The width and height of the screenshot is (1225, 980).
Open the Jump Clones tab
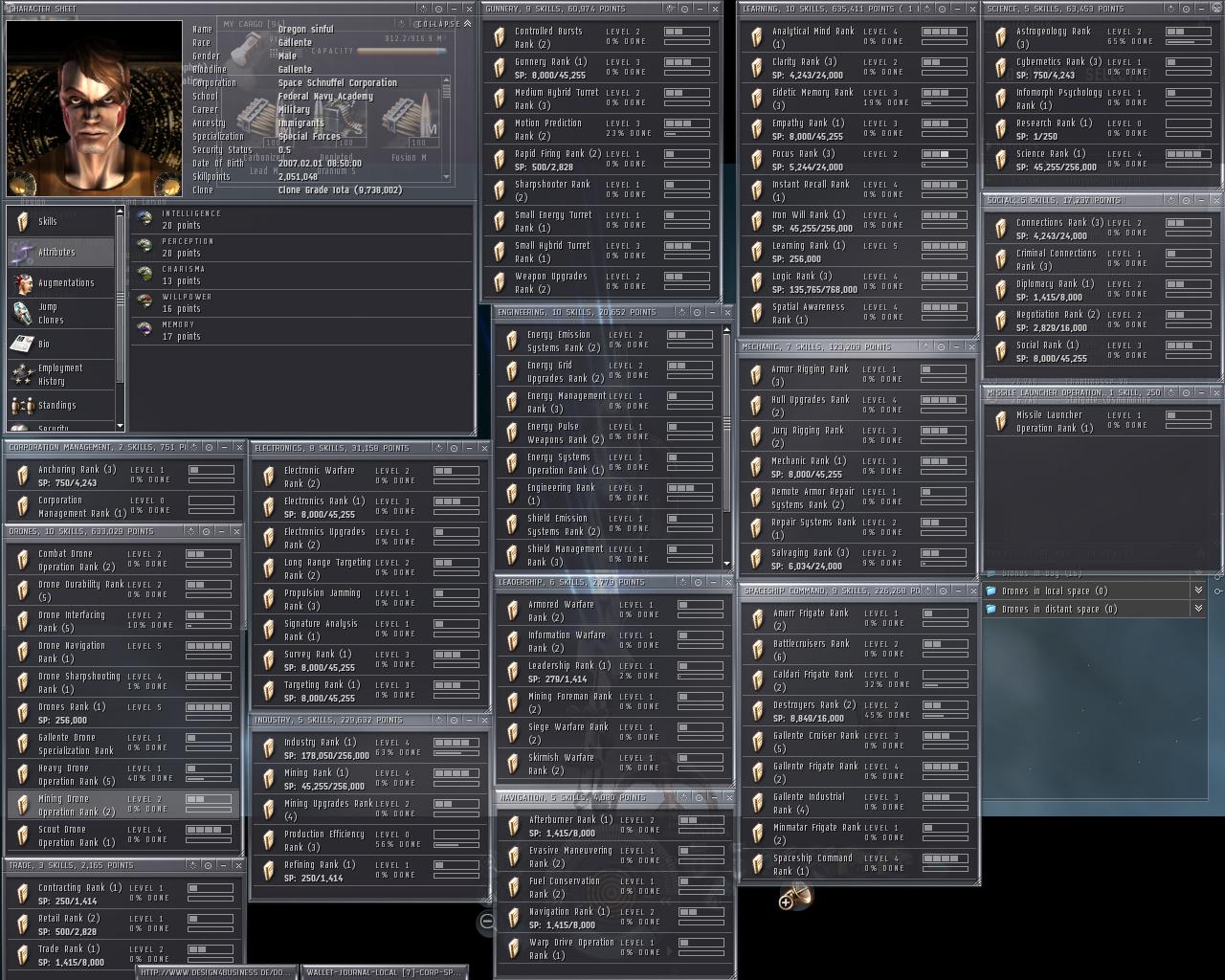[x=60, y=313]
